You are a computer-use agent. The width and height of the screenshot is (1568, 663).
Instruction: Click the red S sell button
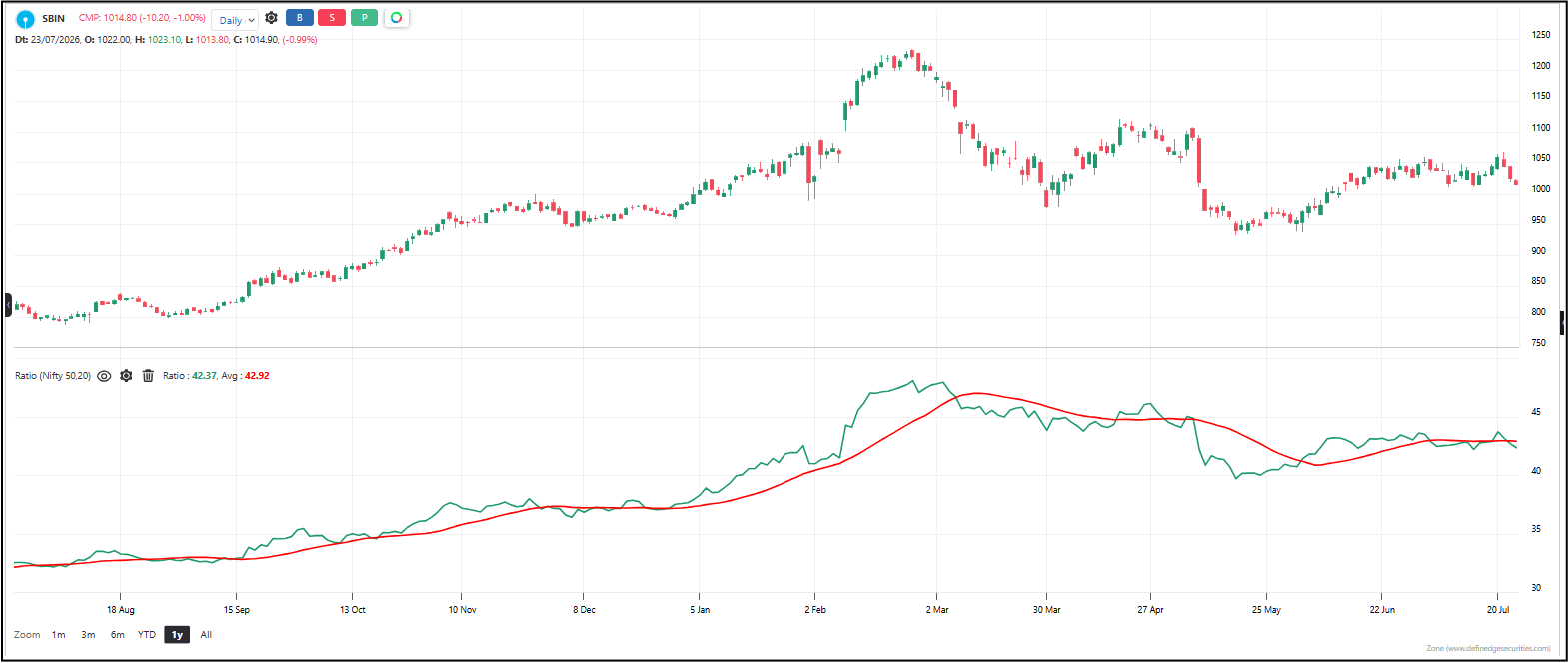332,18
